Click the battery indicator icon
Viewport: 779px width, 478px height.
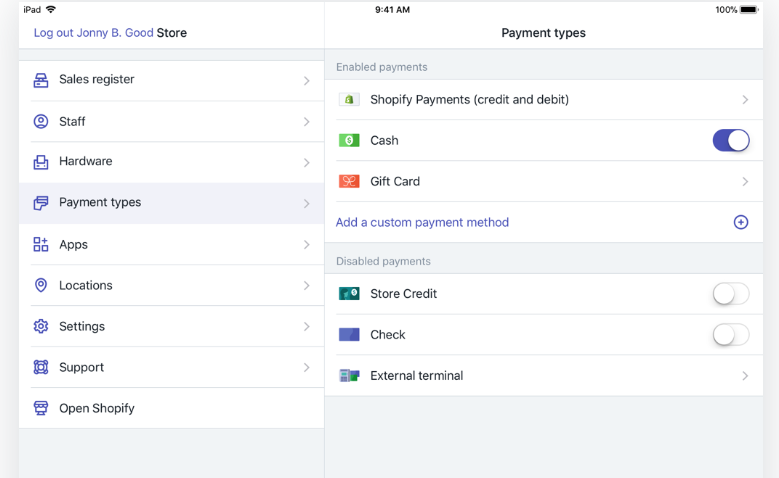pyautogui.click(x=749, y=9)
